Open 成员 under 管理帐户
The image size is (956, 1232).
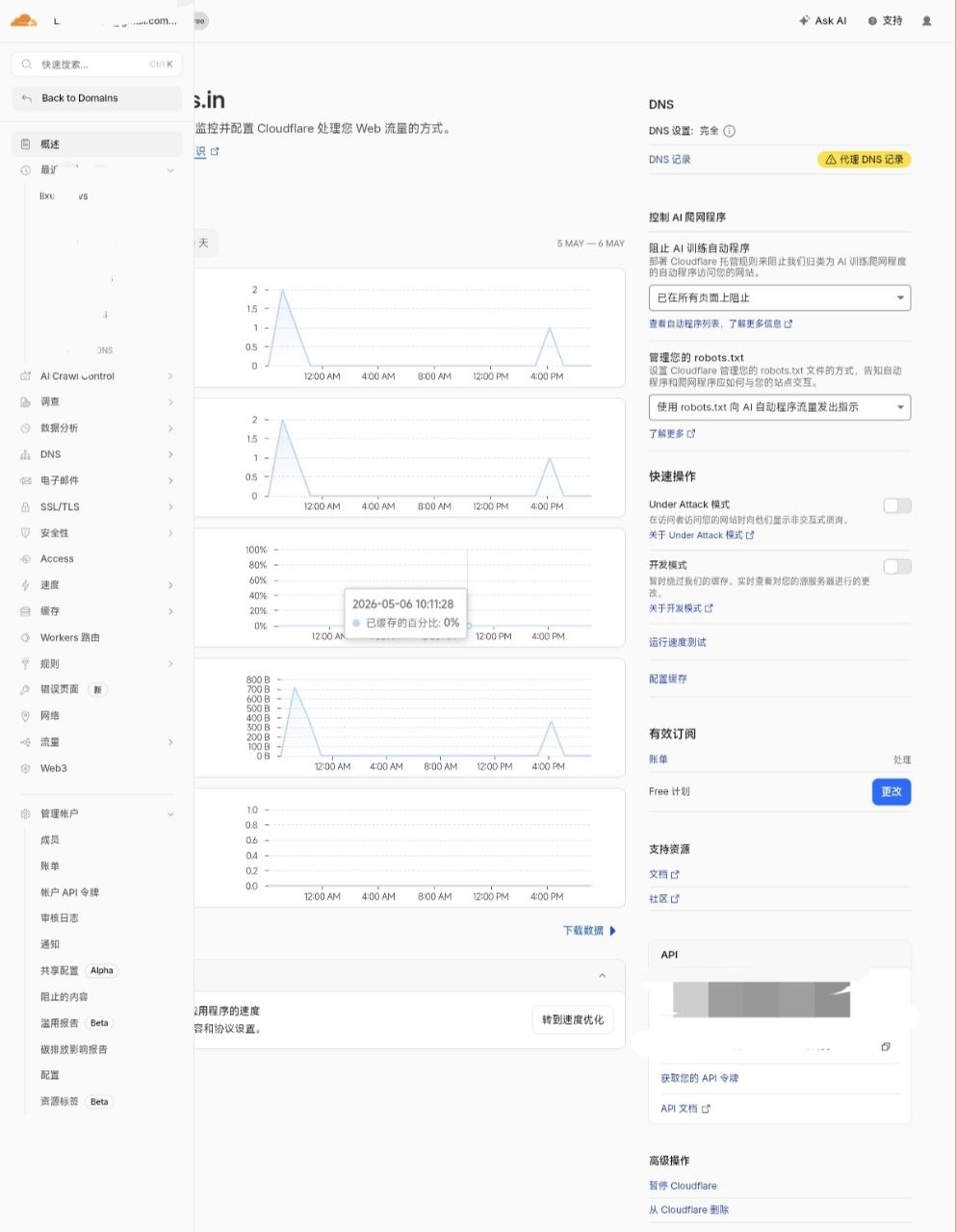pos(50,840)
